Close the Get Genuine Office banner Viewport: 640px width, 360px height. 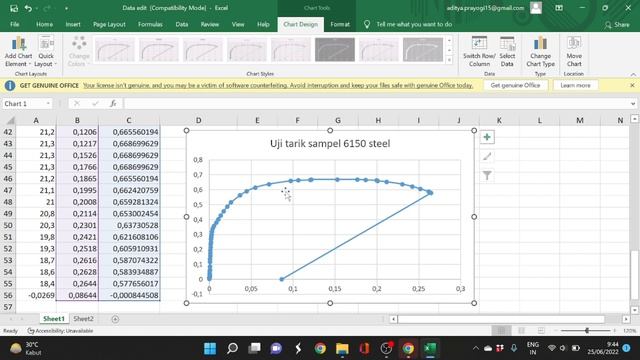[x=632, y=85]
